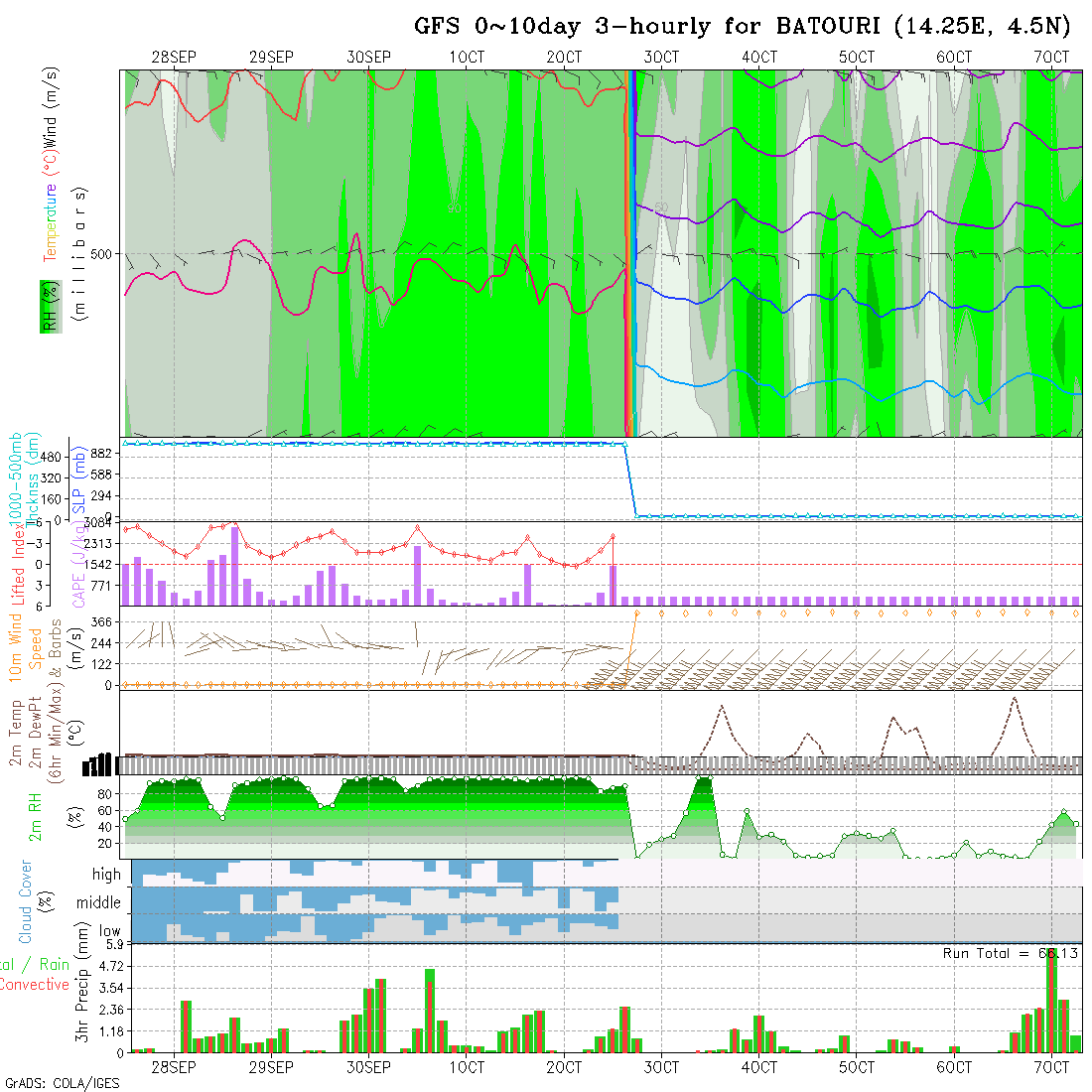Select the 3OCT label on the top axis

coord(660,58)
